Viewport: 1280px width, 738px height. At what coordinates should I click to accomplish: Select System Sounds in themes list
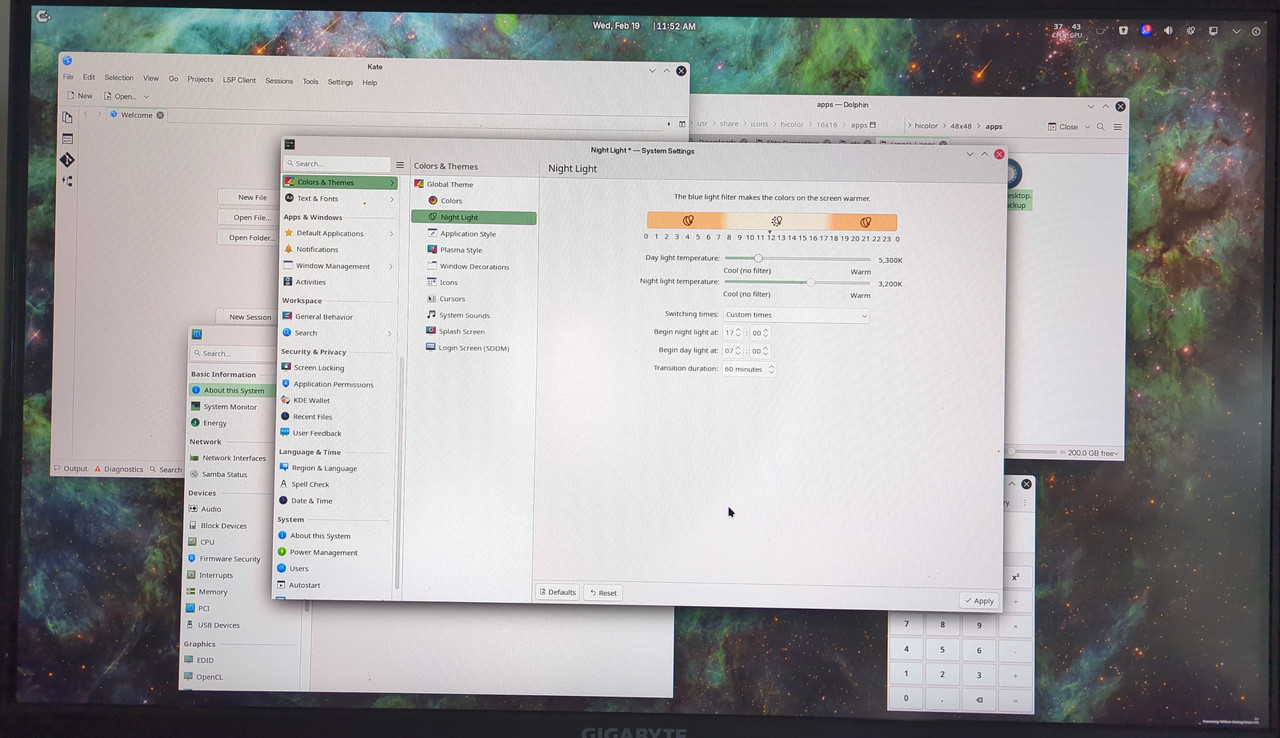pyautogui.click(x=474, y=315)
